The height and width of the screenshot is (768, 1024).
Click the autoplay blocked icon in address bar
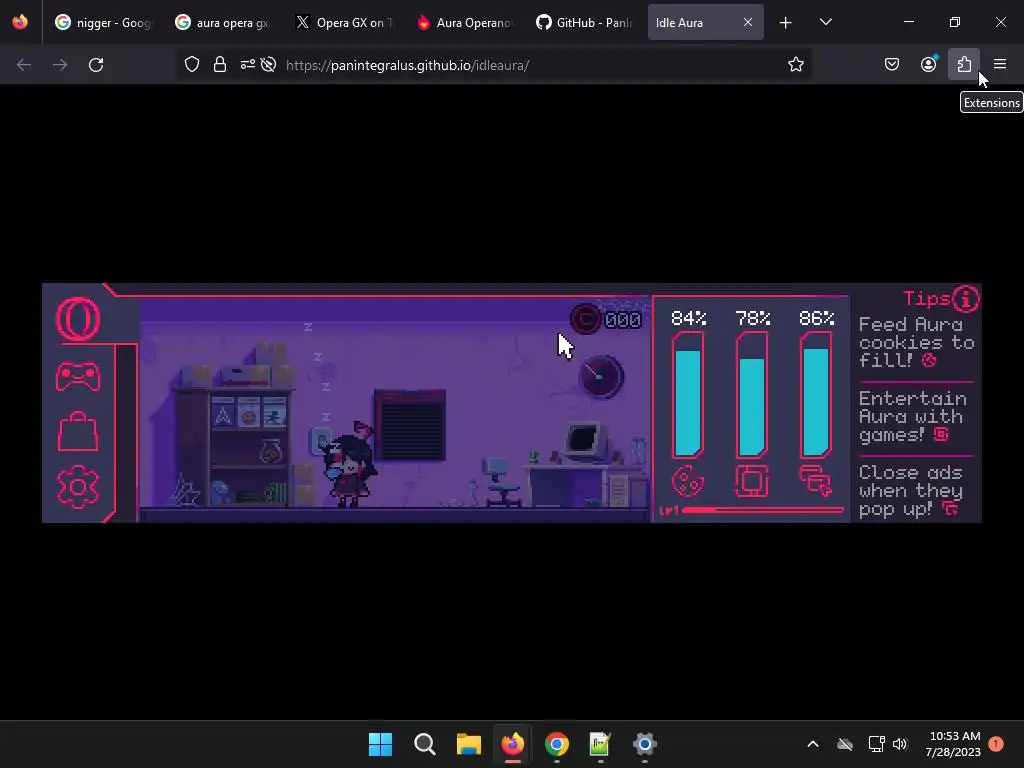[268, 65]
